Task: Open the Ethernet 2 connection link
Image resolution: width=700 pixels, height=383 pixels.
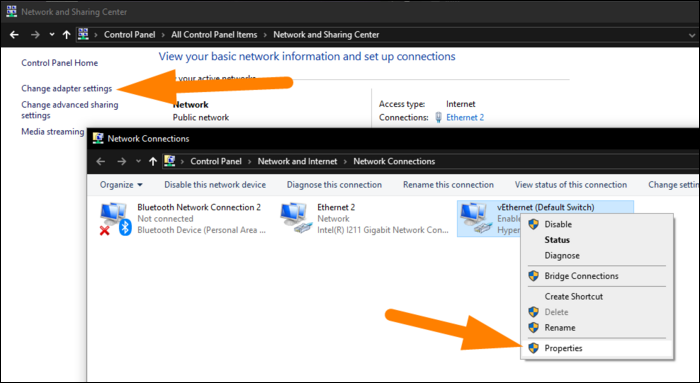Action: point(465,117)
